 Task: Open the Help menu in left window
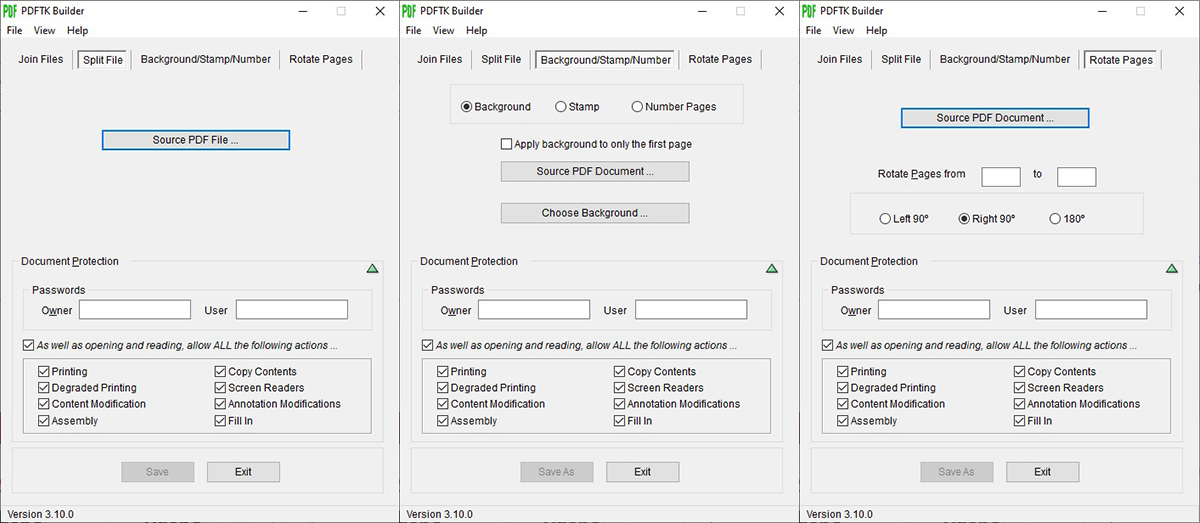click(78, 31)
